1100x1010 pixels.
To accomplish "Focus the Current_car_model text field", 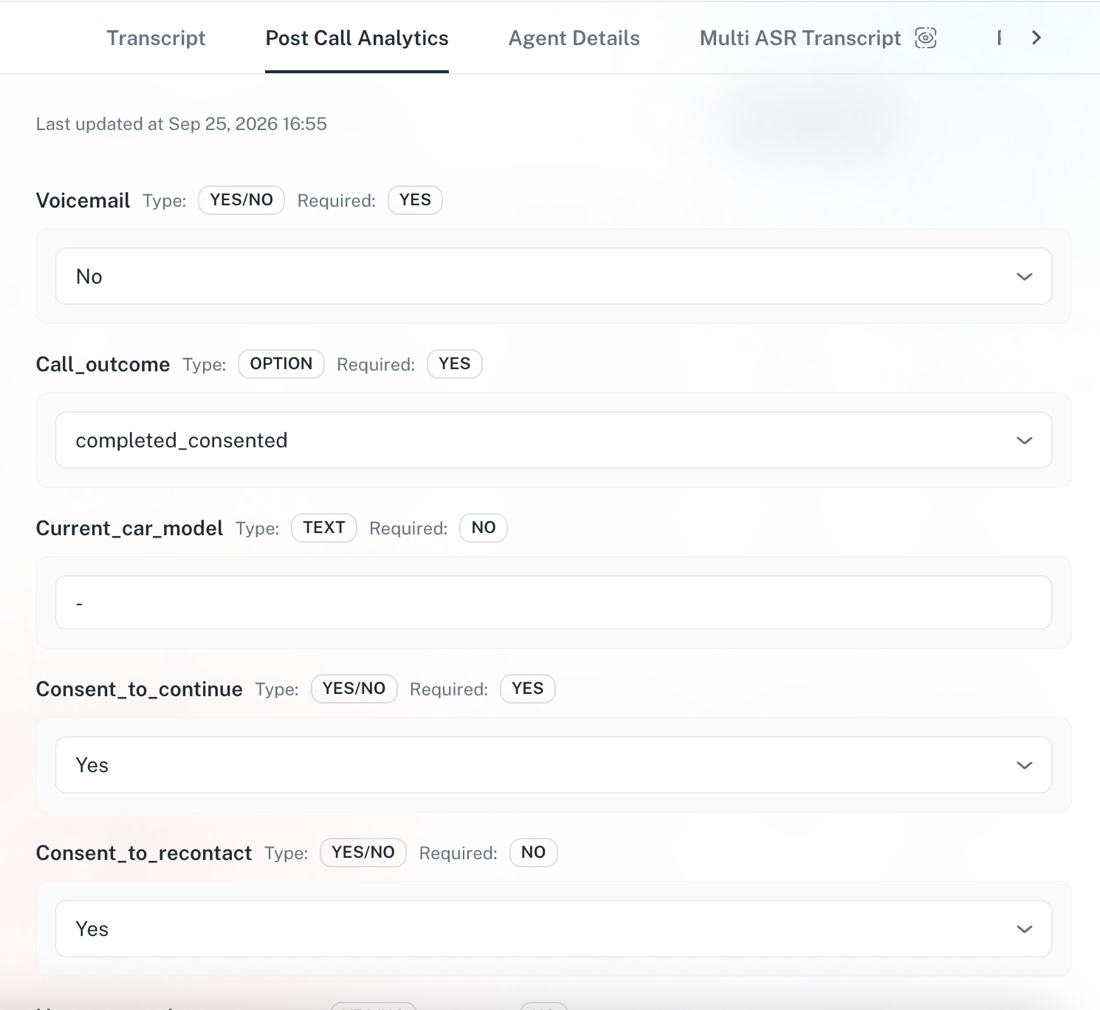I will point(554,603).
